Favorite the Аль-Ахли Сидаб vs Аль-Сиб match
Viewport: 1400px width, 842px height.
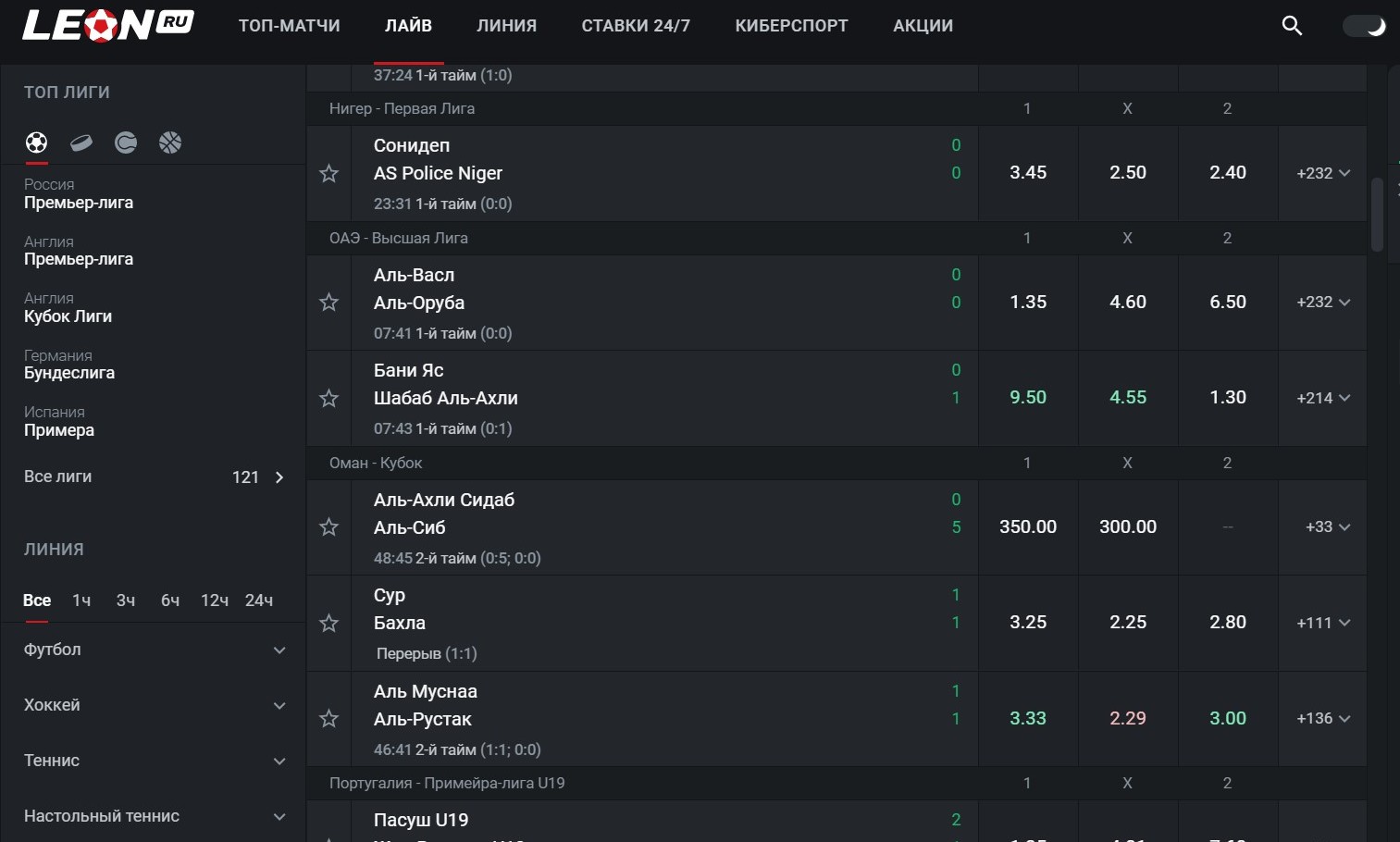tap(328, 527)
